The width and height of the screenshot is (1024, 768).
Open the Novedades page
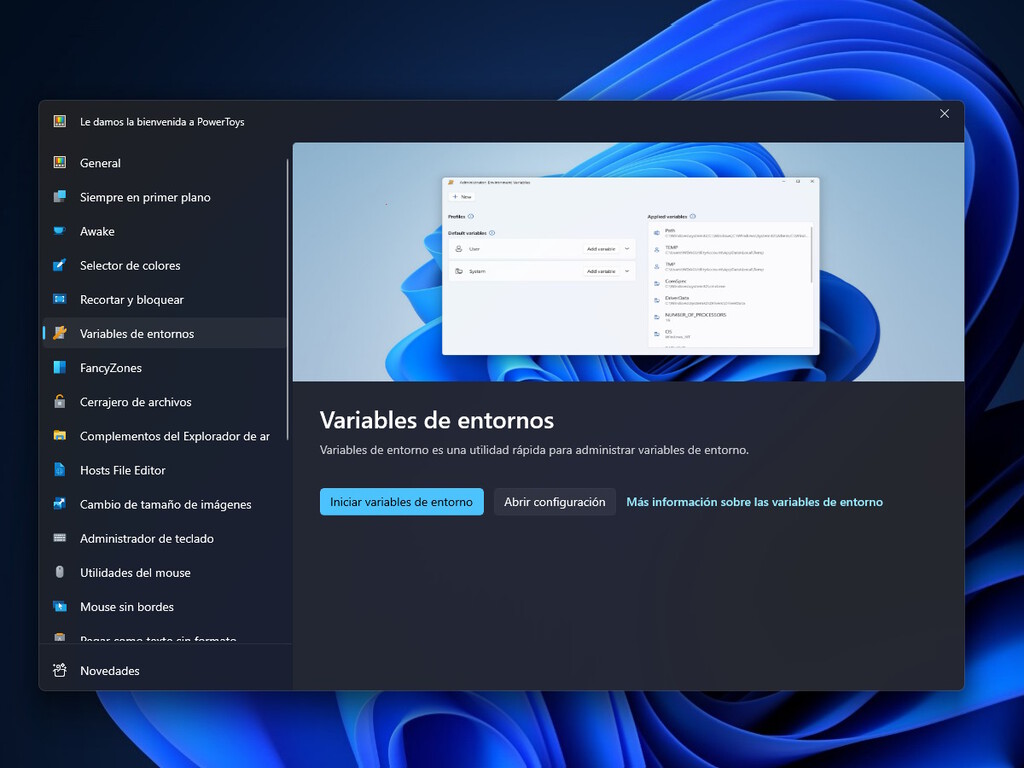pos(164,671)
